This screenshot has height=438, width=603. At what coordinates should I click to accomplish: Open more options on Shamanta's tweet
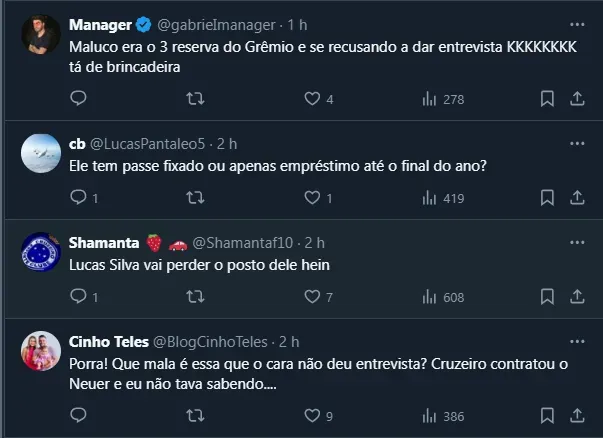tap(577, 242)
